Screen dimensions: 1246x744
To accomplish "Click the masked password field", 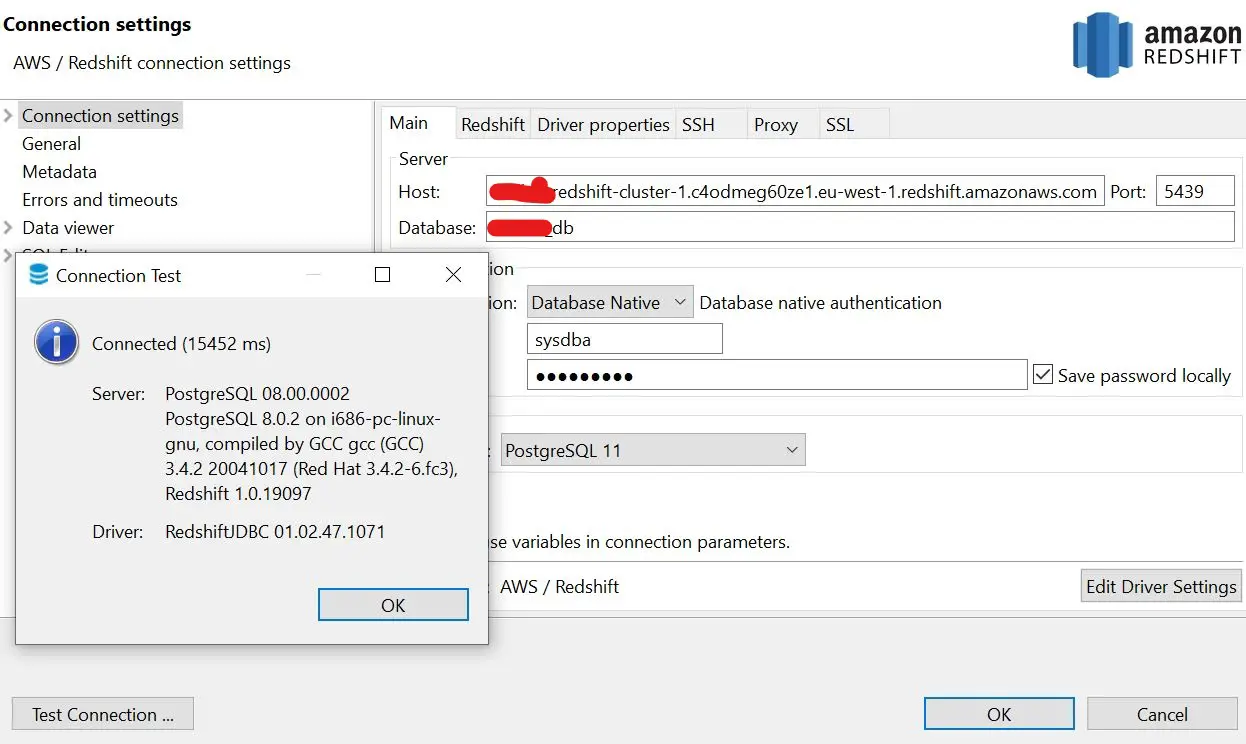I will (x=777, y=375).
